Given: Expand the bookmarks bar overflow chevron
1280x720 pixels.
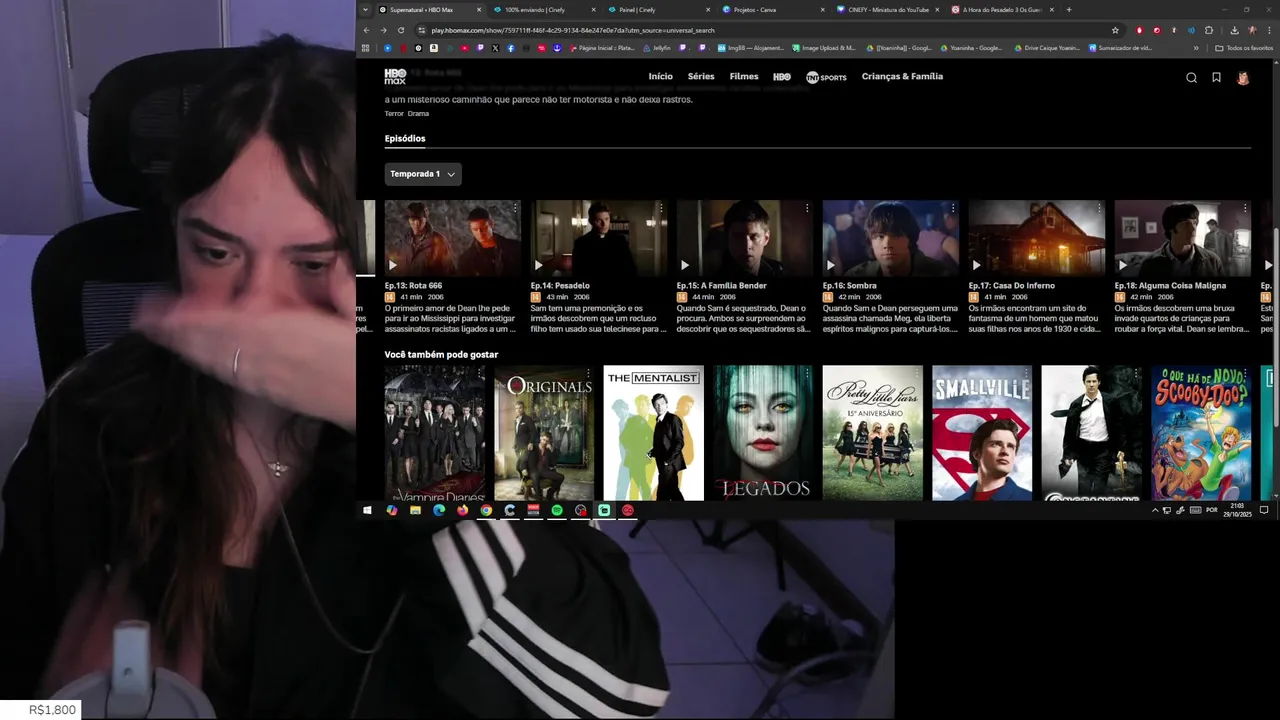Looking at the screenshot, I should coord(1195,48).
